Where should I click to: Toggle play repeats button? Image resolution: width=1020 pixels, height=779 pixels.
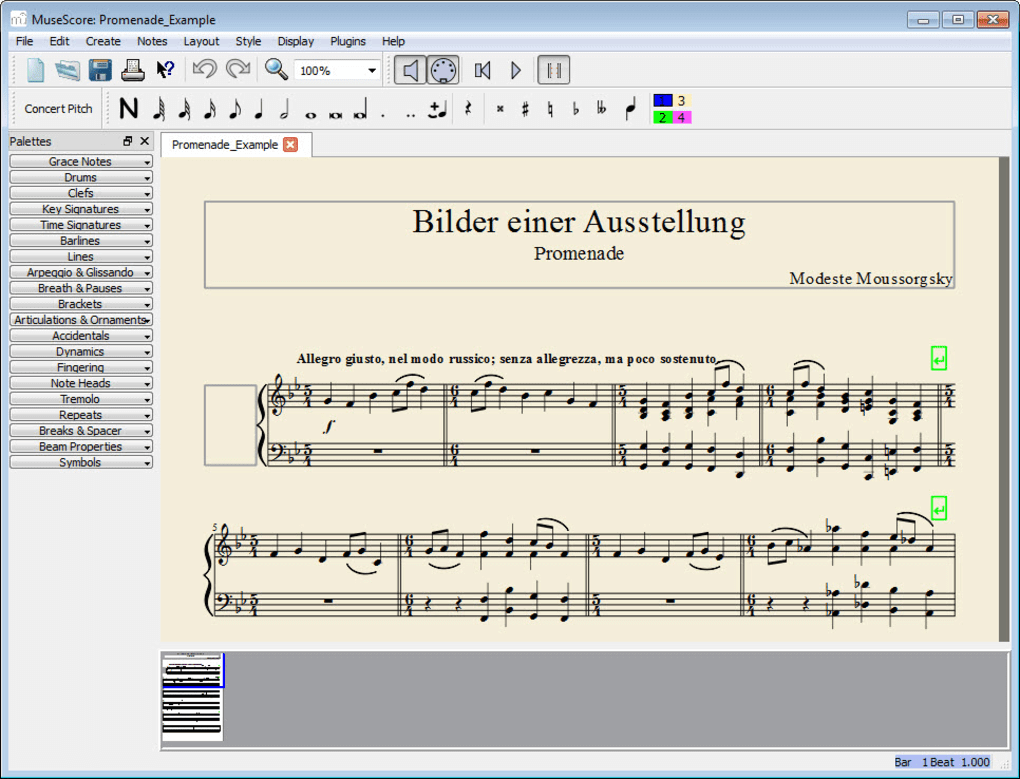pyautogui.click(x=554, y=70)
